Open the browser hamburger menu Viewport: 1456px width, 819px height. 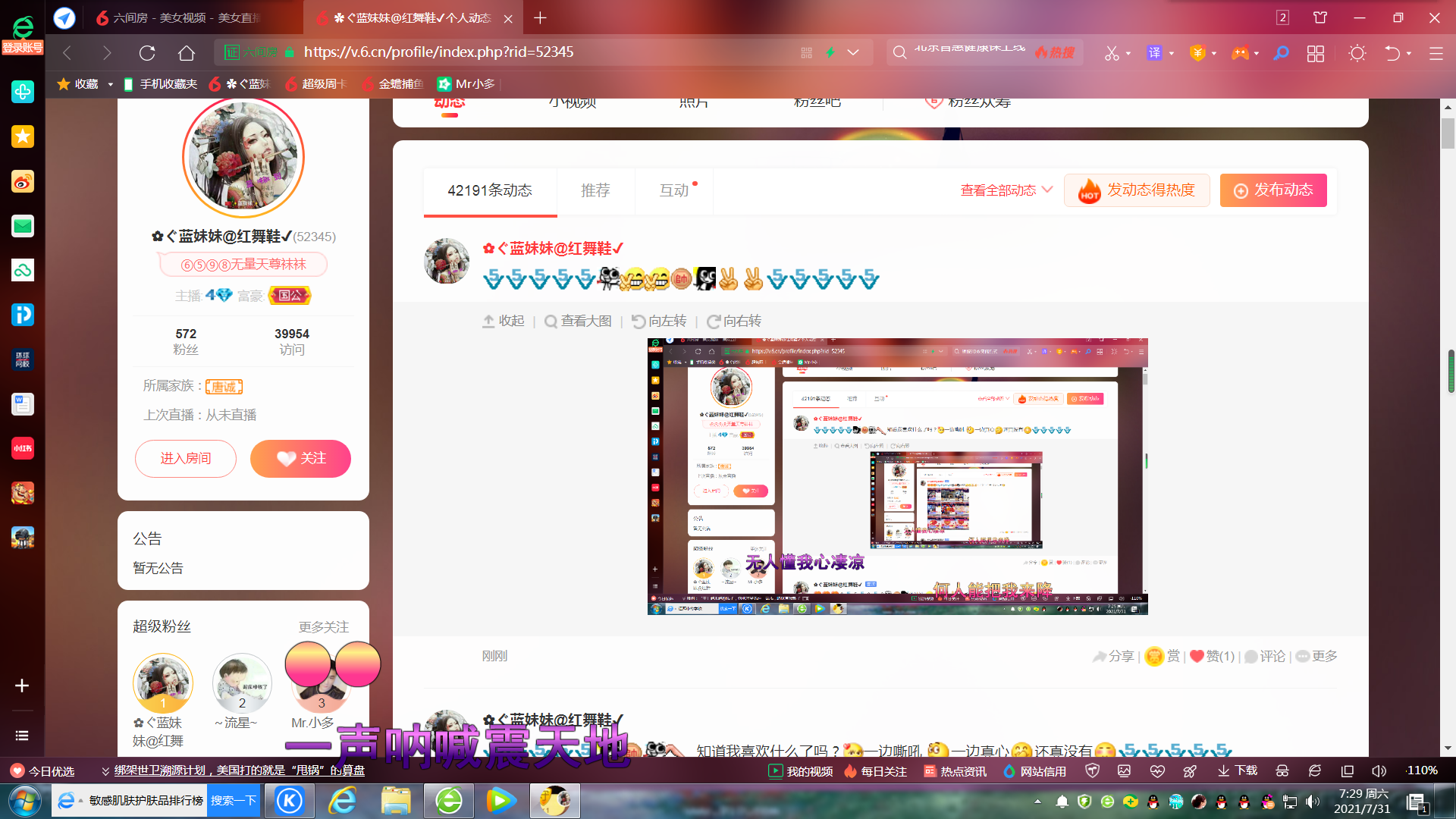[1436, 53]
